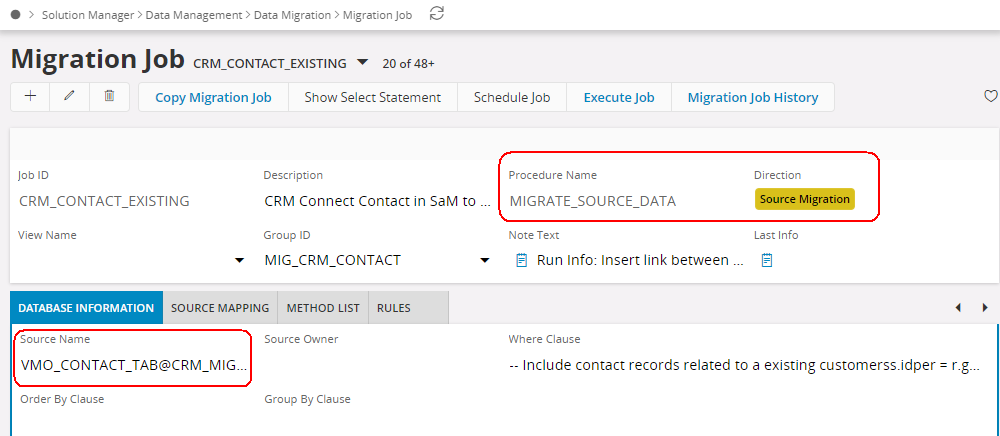Click the plus icon to add new record
This screenshot has height=436, width=1000.
pyautogui.click(x=30, y=97)
